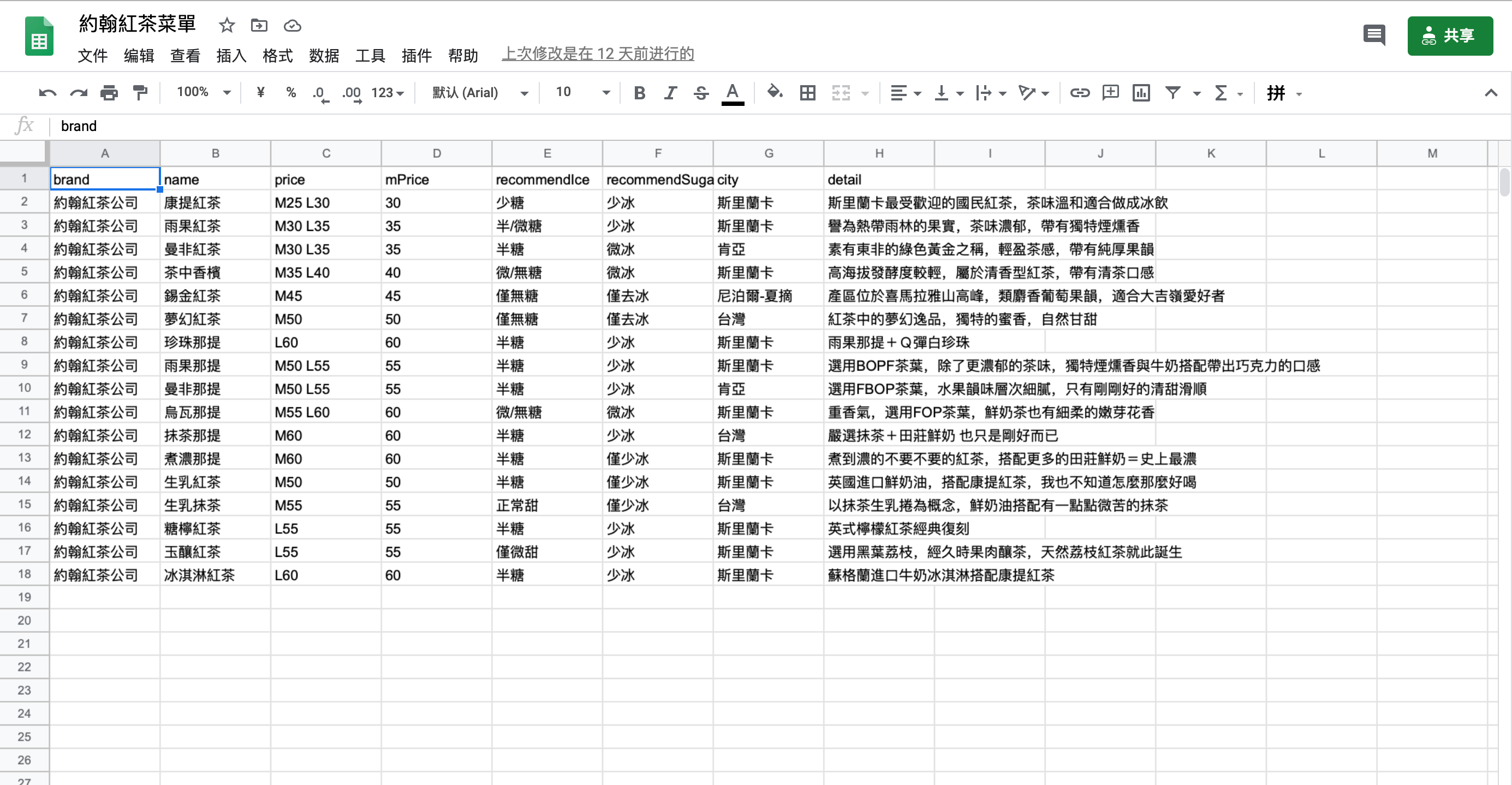Image resolution: width=1512 pixels, height=785 pixels.
Task: Click the Undo icon
Action: [47, 93]
